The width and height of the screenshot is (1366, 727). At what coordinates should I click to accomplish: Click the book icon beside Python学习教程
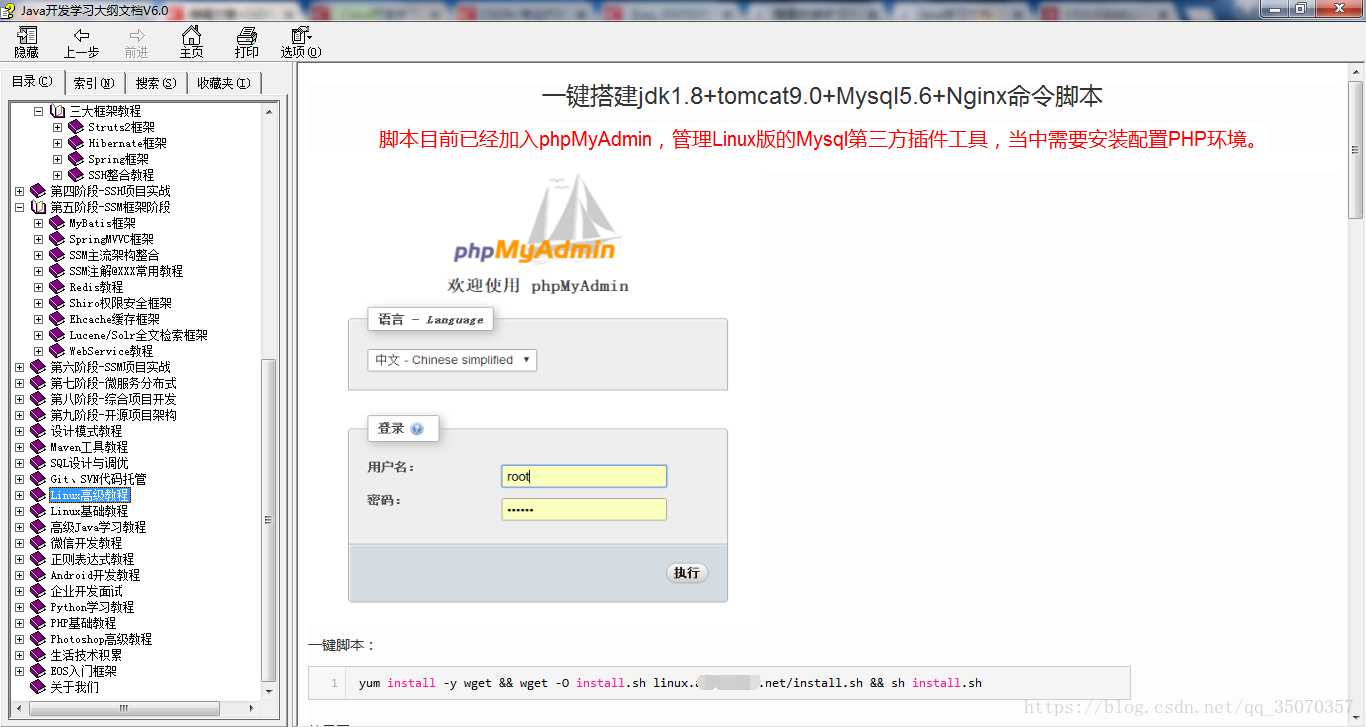[x=38, y=607]
